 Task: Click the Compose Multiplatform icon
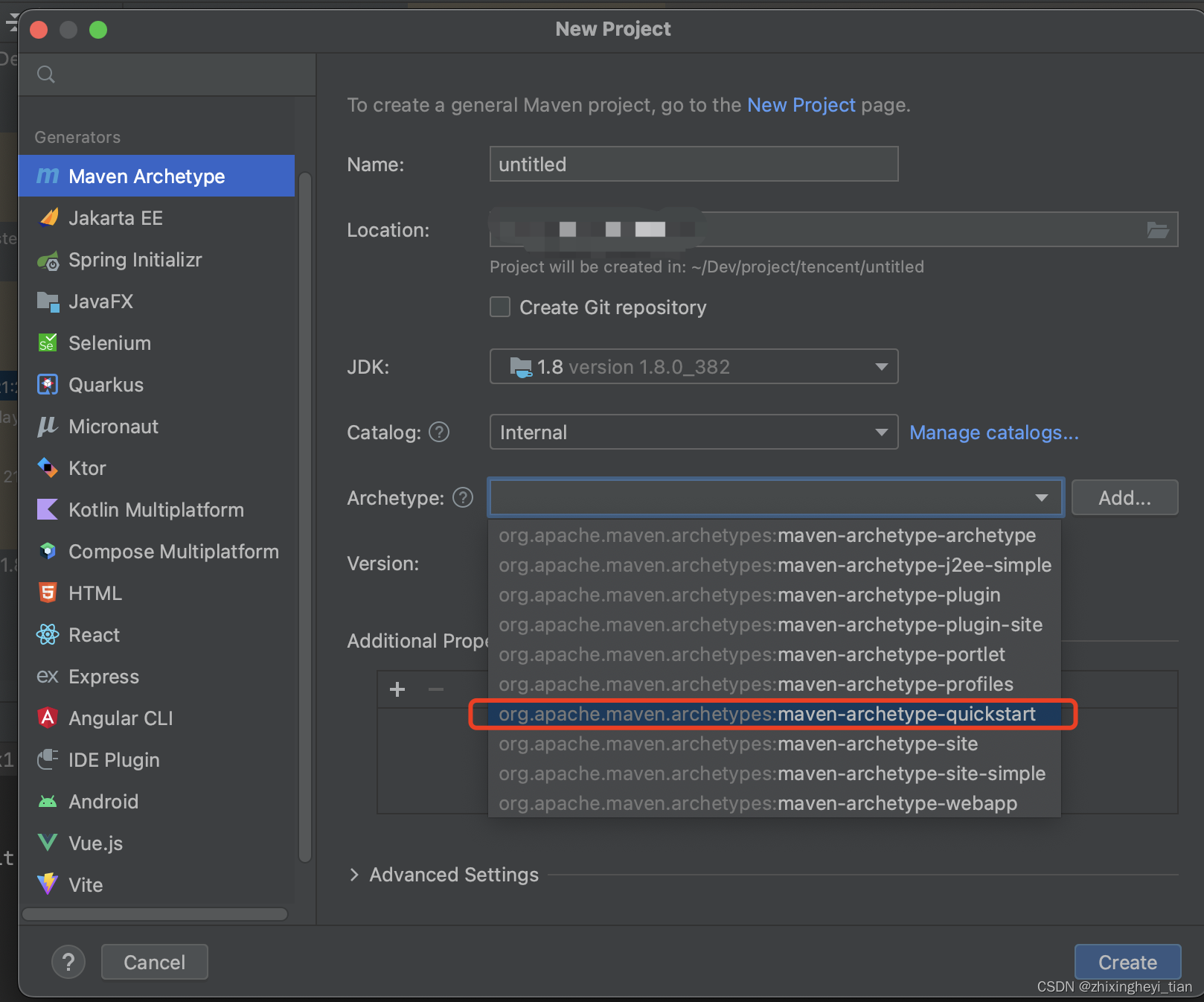click(x=48, y=552)
